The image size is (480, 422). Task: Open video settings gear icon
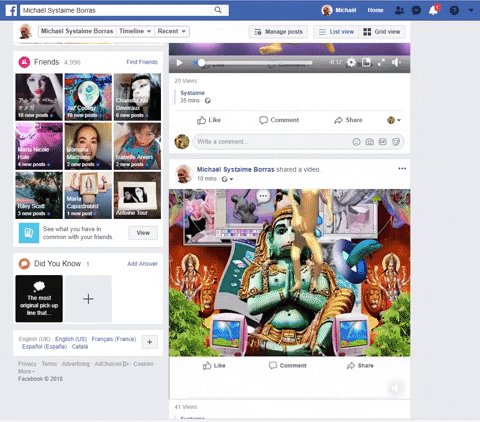(351, 62)
